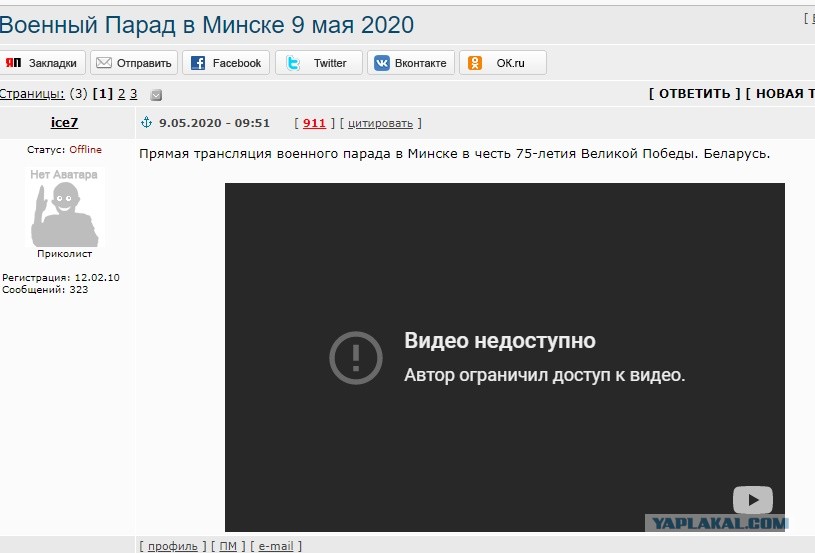Click the envelope icon in Отправить

[104, 63]
